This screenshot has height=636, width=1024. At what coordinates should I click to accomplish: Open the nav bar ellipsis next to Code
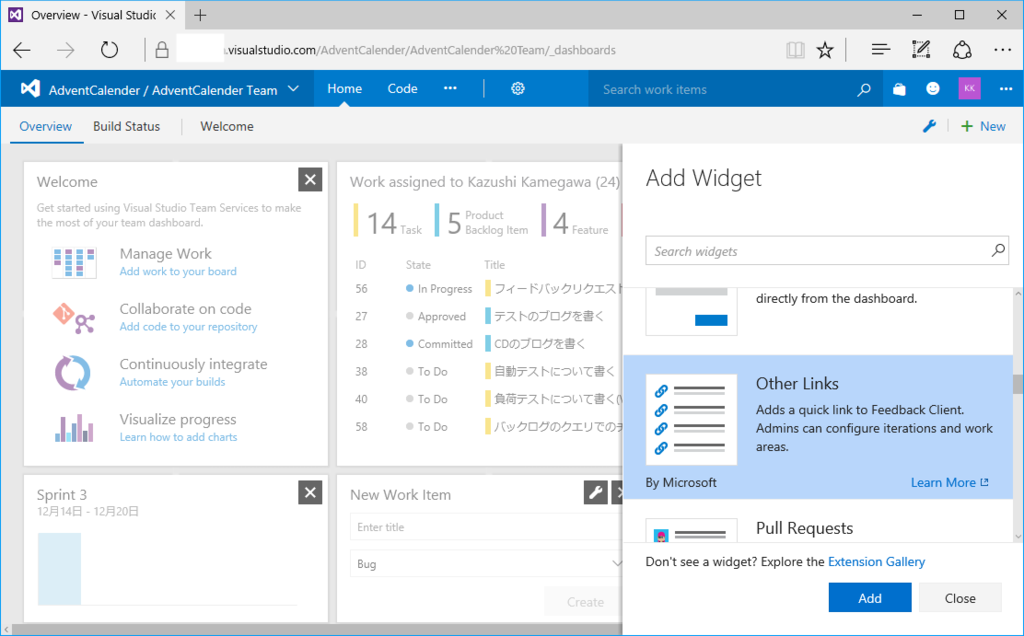point(451,88)
